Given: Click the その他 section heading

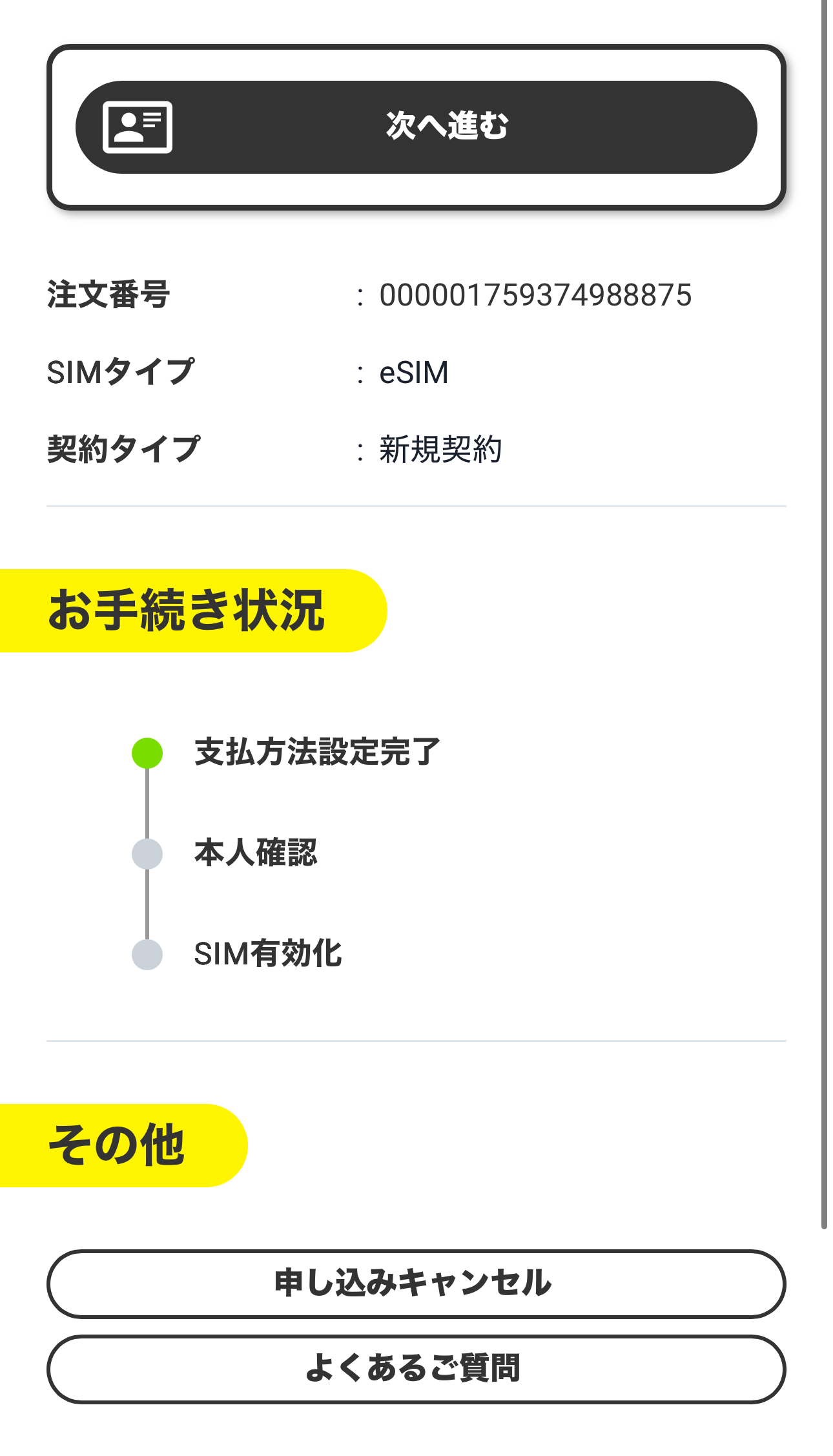Looking at the screenshot, I should (x=117, y=1145).
